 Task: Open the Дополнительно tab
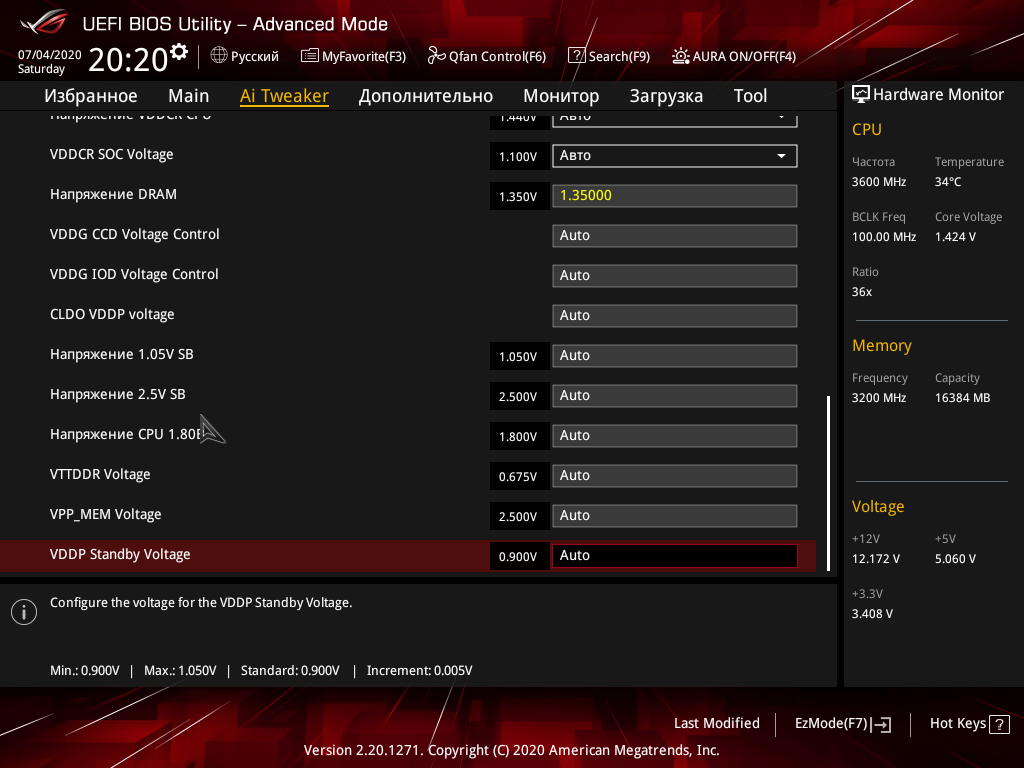[426, 96]
